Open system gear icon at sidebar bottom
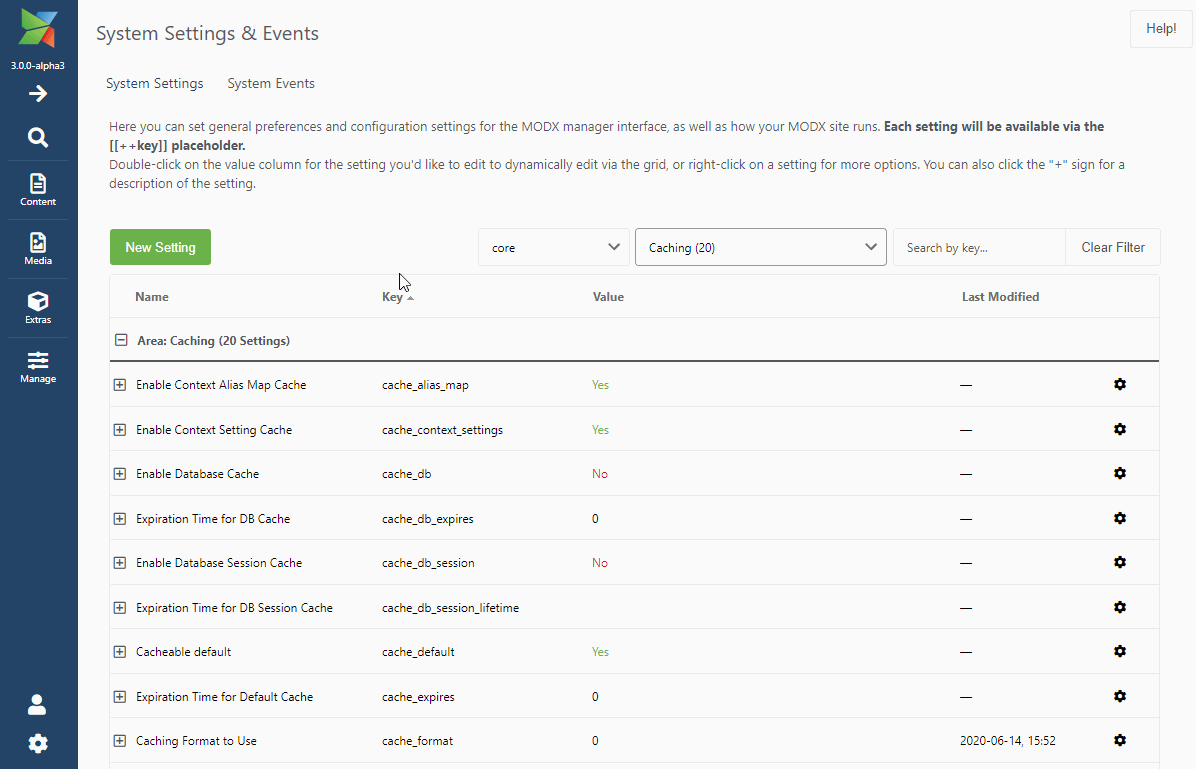The width and height of the screenshot is (1196, 769). point(37,743)
